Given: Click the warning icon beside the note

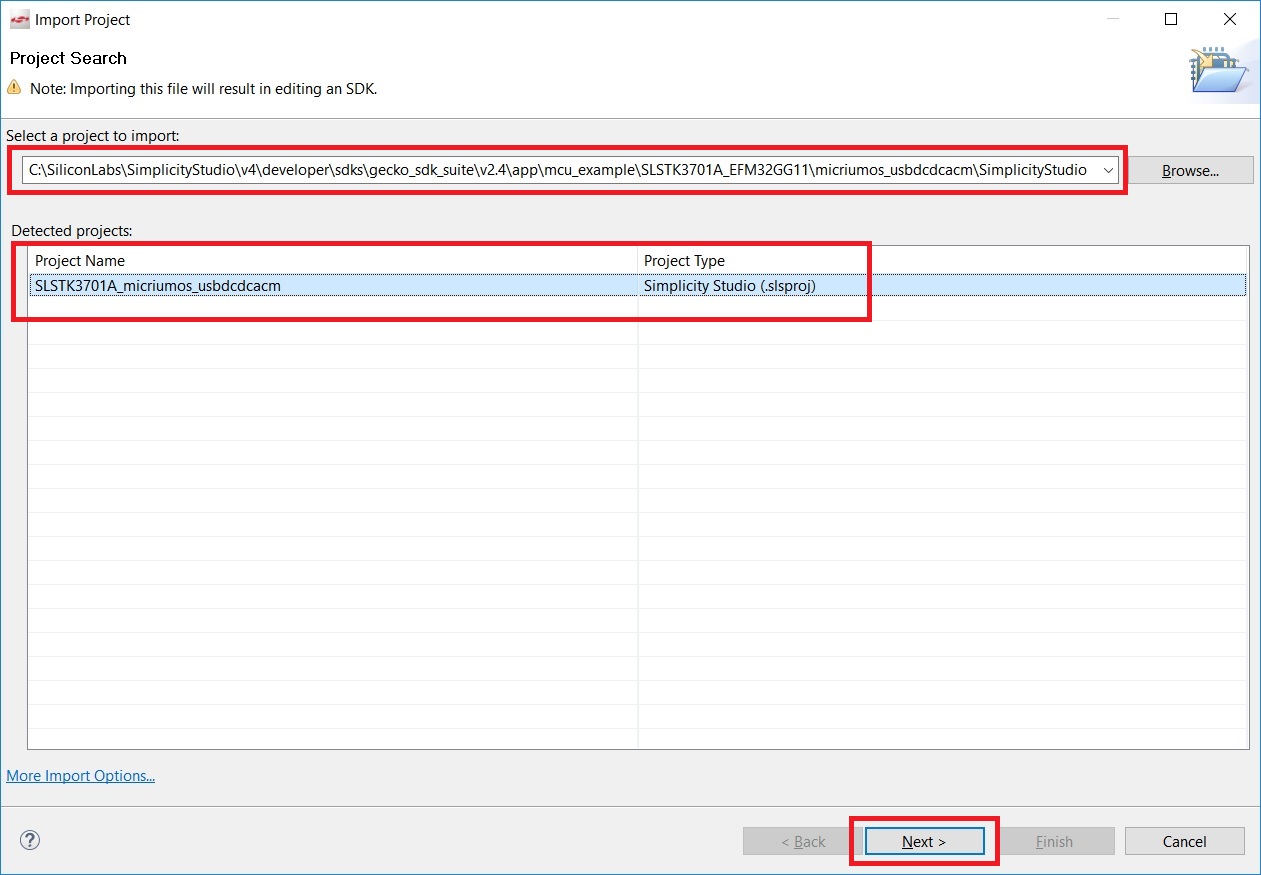Looking at the screenshot, I should point(15,87).
